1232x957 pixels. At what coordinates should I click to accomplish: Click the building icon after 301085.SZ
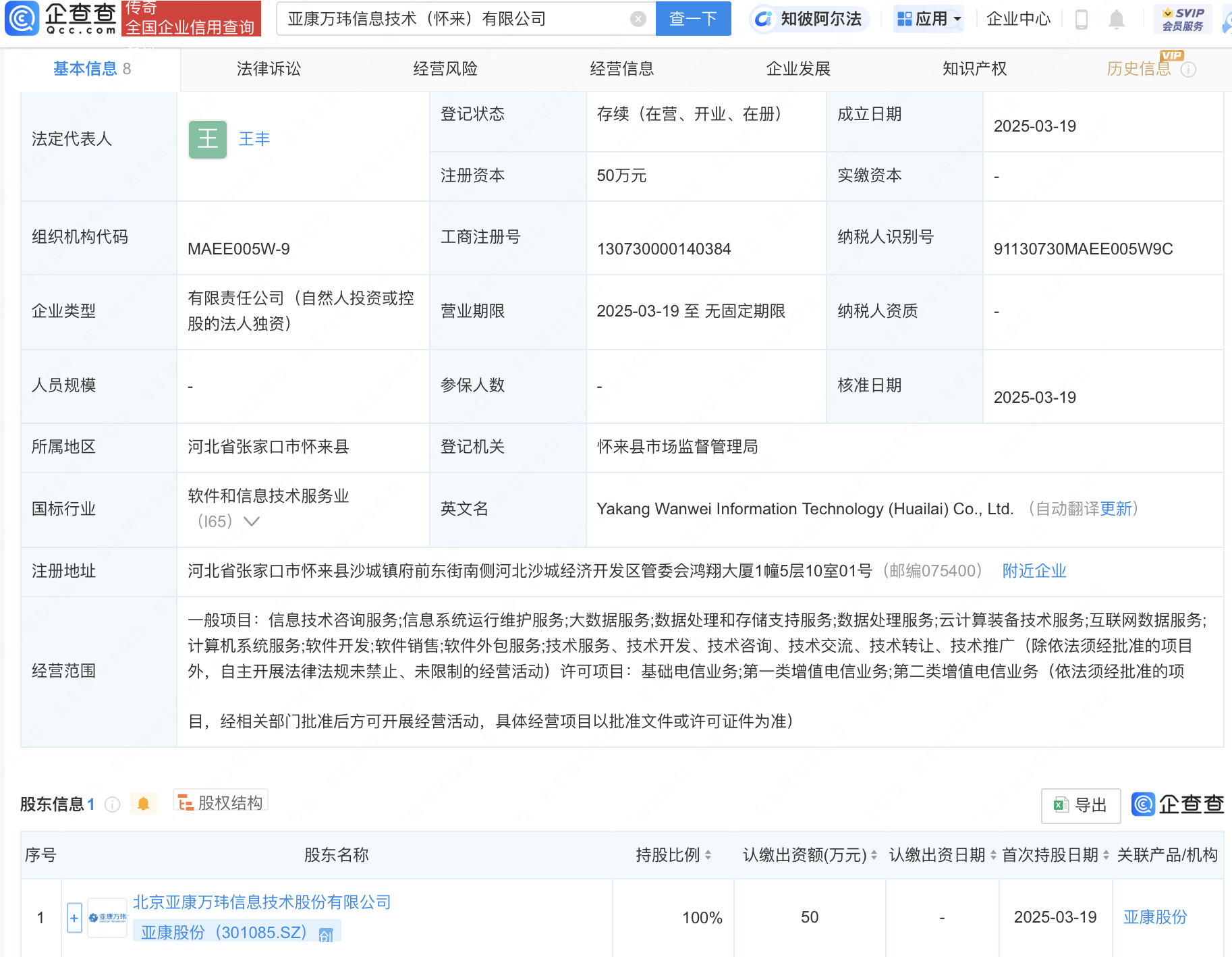(326, 935)
